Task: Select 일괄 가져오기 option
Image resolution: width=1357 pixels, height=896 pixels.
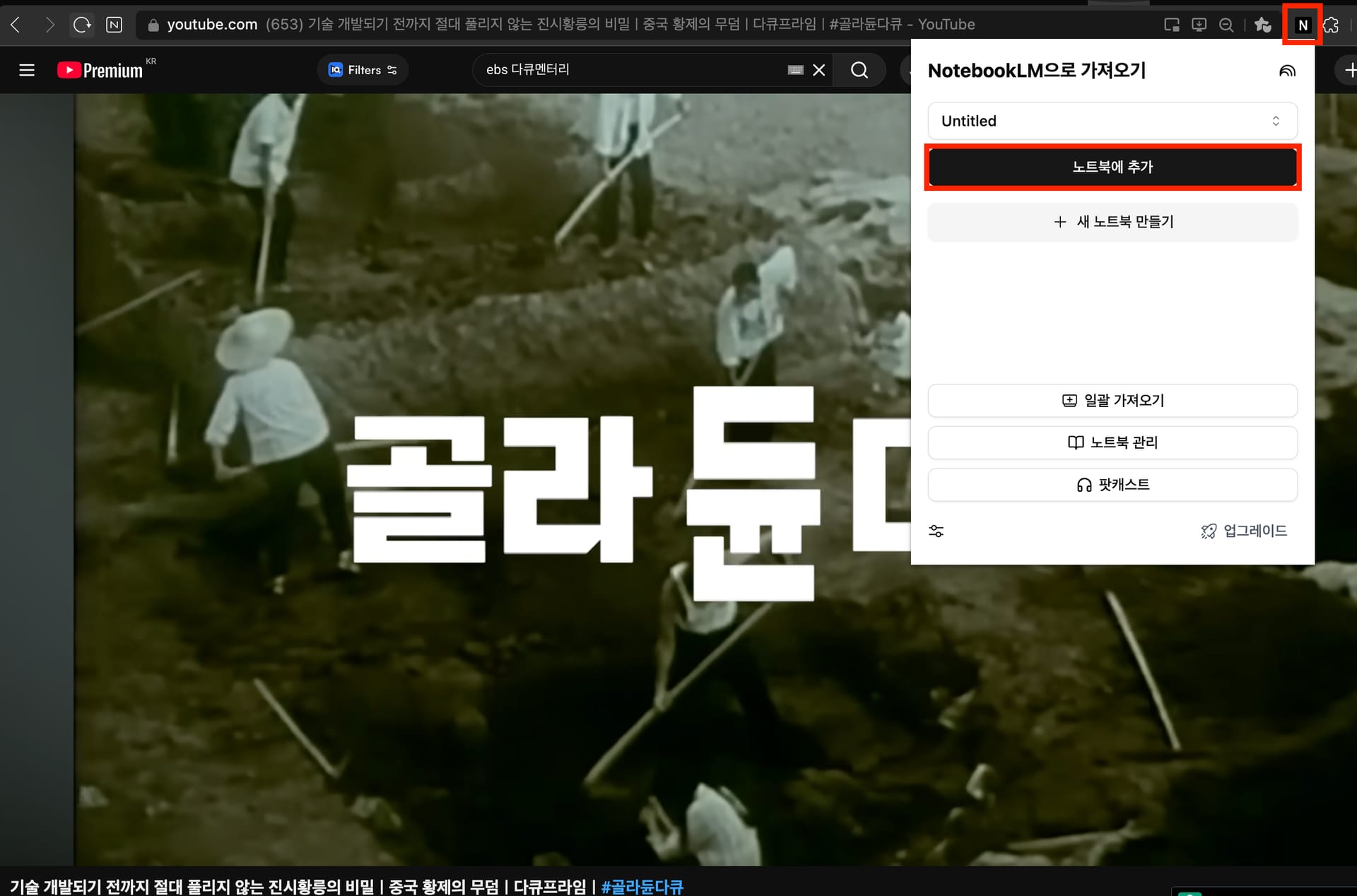Action: pyautogui.click(x=1112, y=401)
